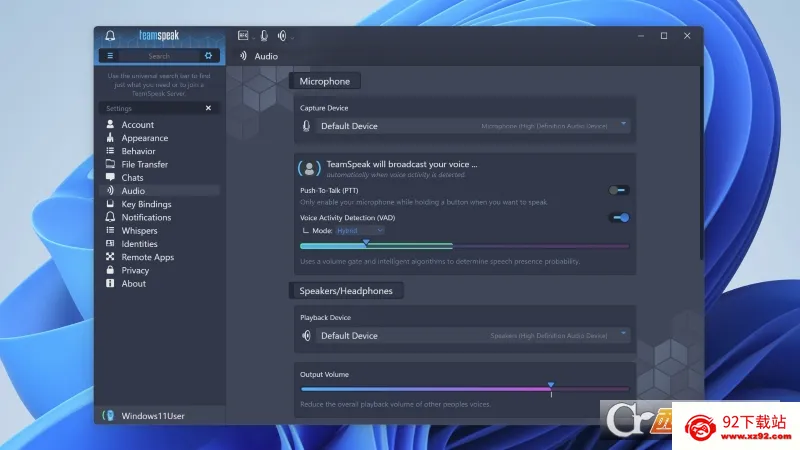
Task: Click the teamspeak logo
Action: 159,35
